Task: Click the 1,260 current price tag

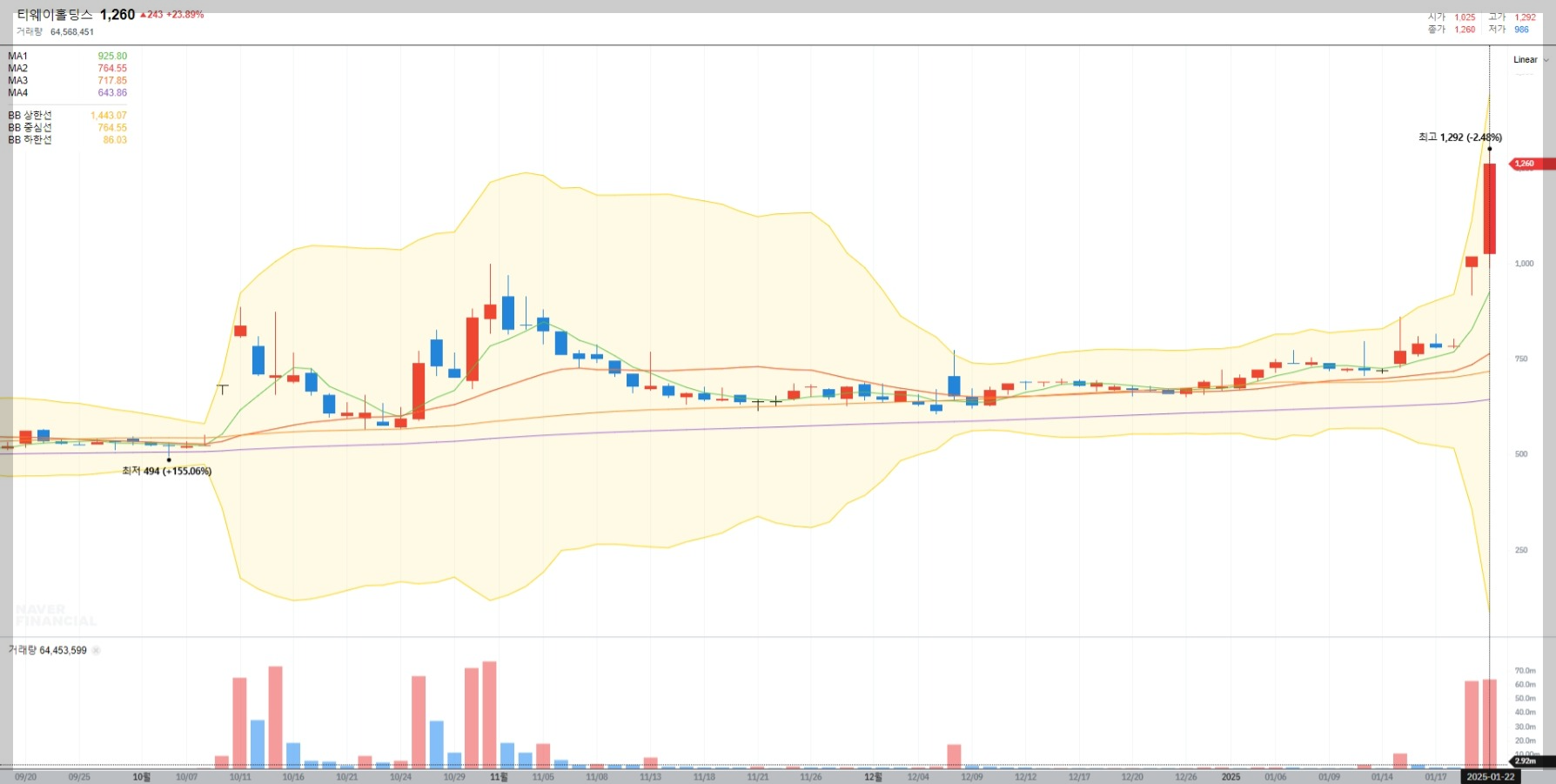Action: tap(1531, 164)
